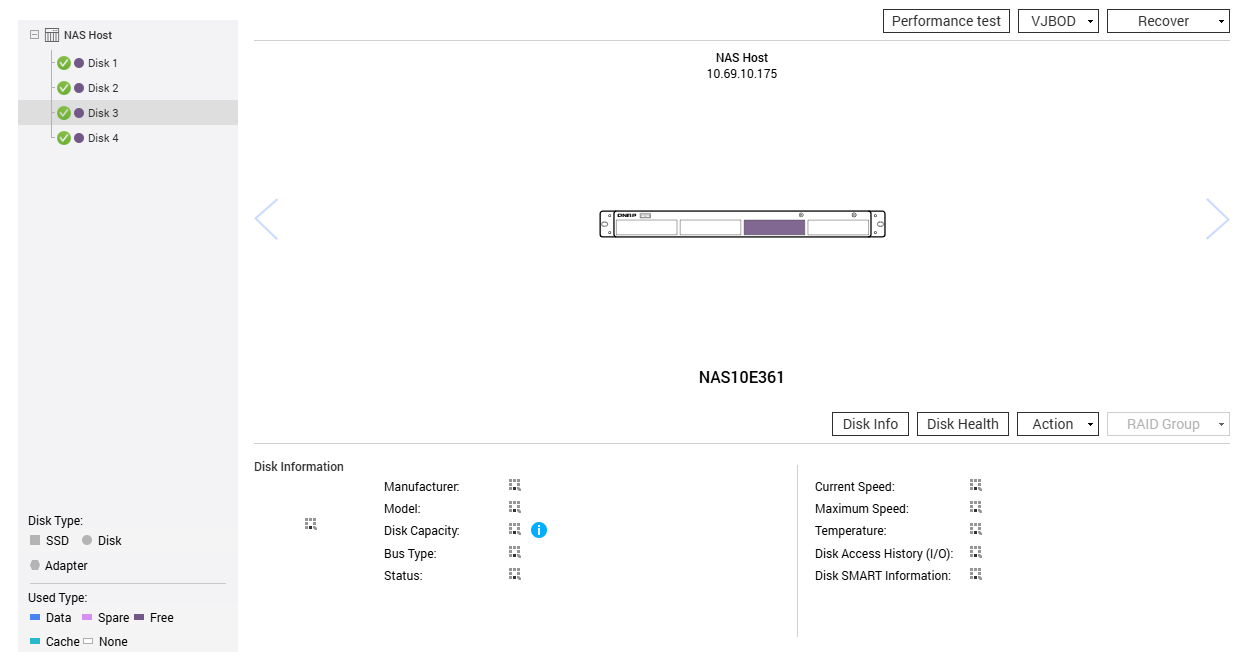This screenshot has height=670, width=1252.
Task: Click green check status icon for Disk 2
Action: pyautogui.click(x=64, y=88)
